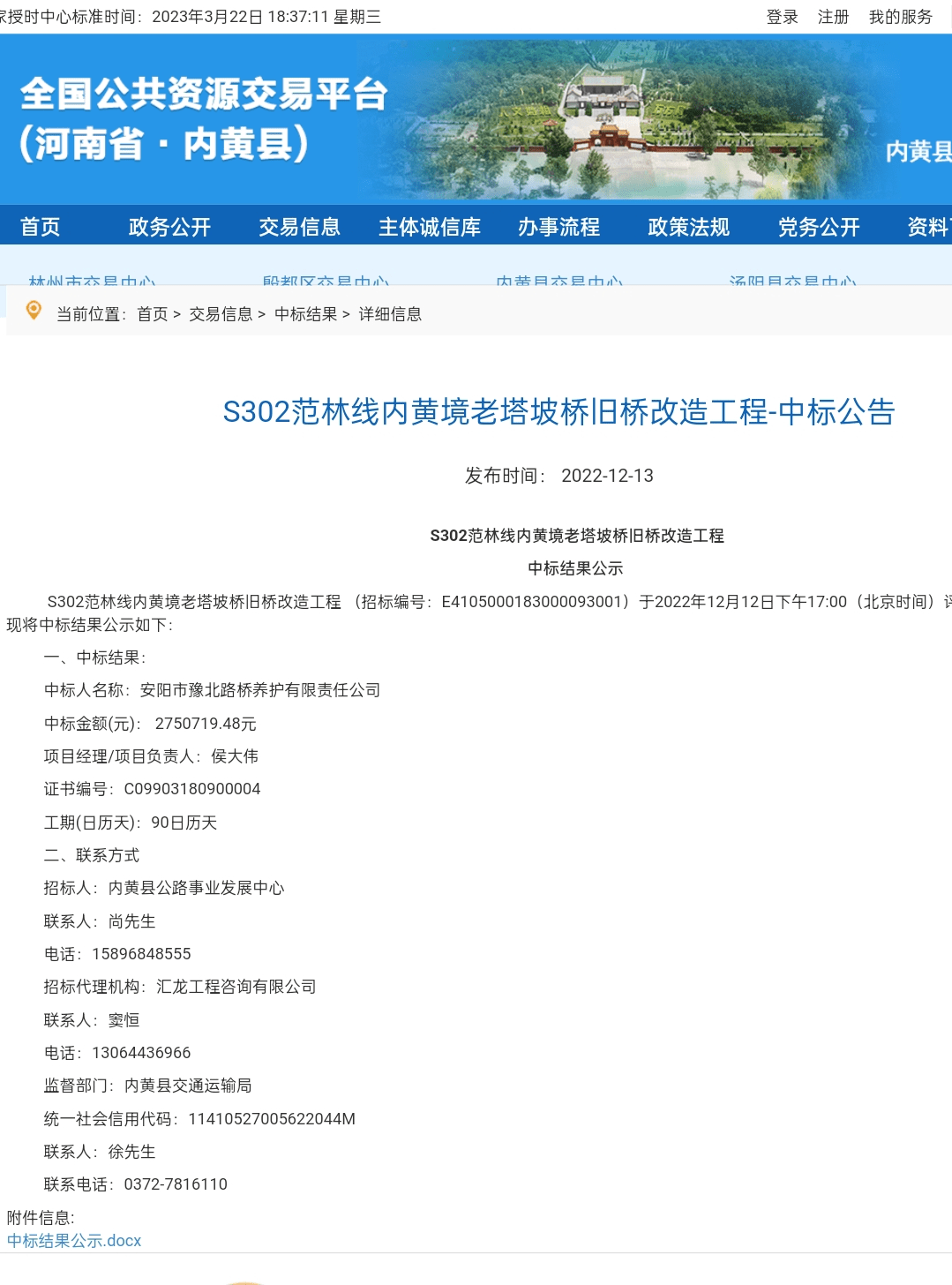
Task: Select the 汤阴县交易中心 tab
Action: (x=792, y=281)
